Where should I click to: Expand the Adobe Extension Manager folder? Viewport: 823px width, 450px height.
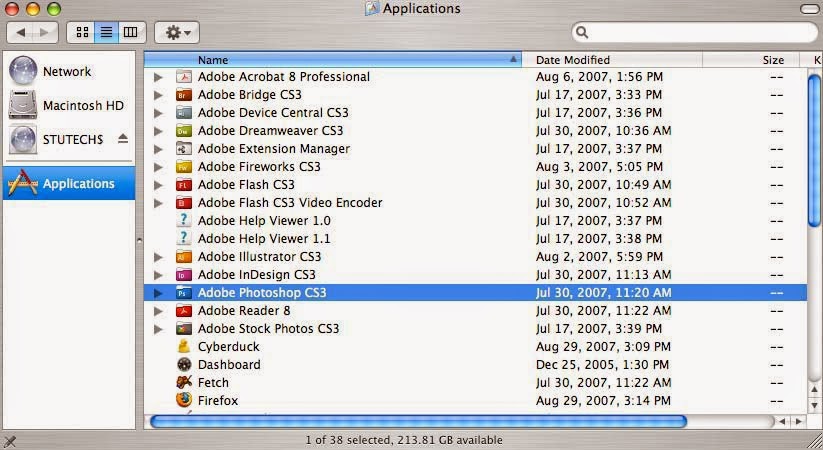[158, 149]
